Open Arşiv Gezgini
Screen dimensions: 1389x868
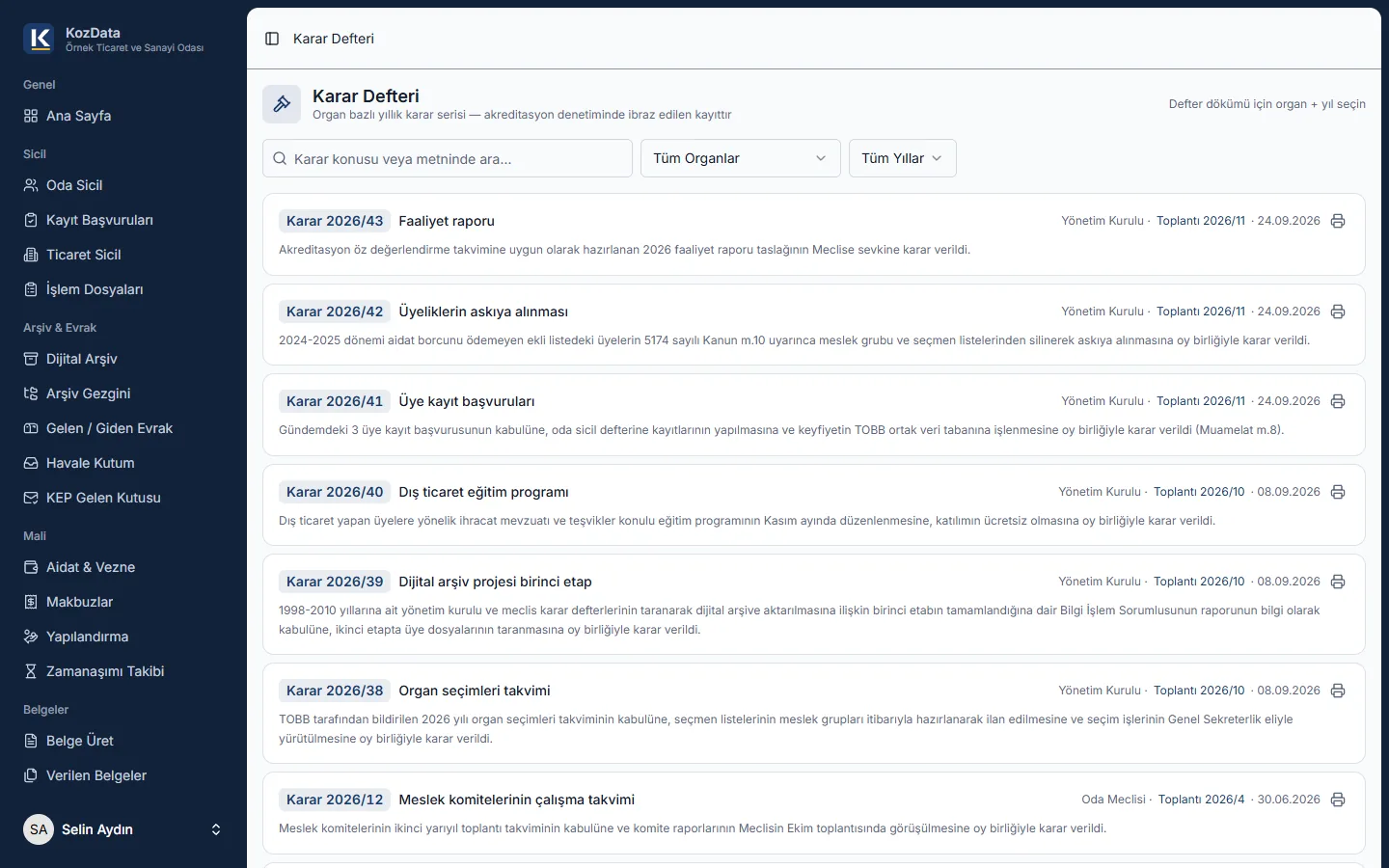[123, 393]
